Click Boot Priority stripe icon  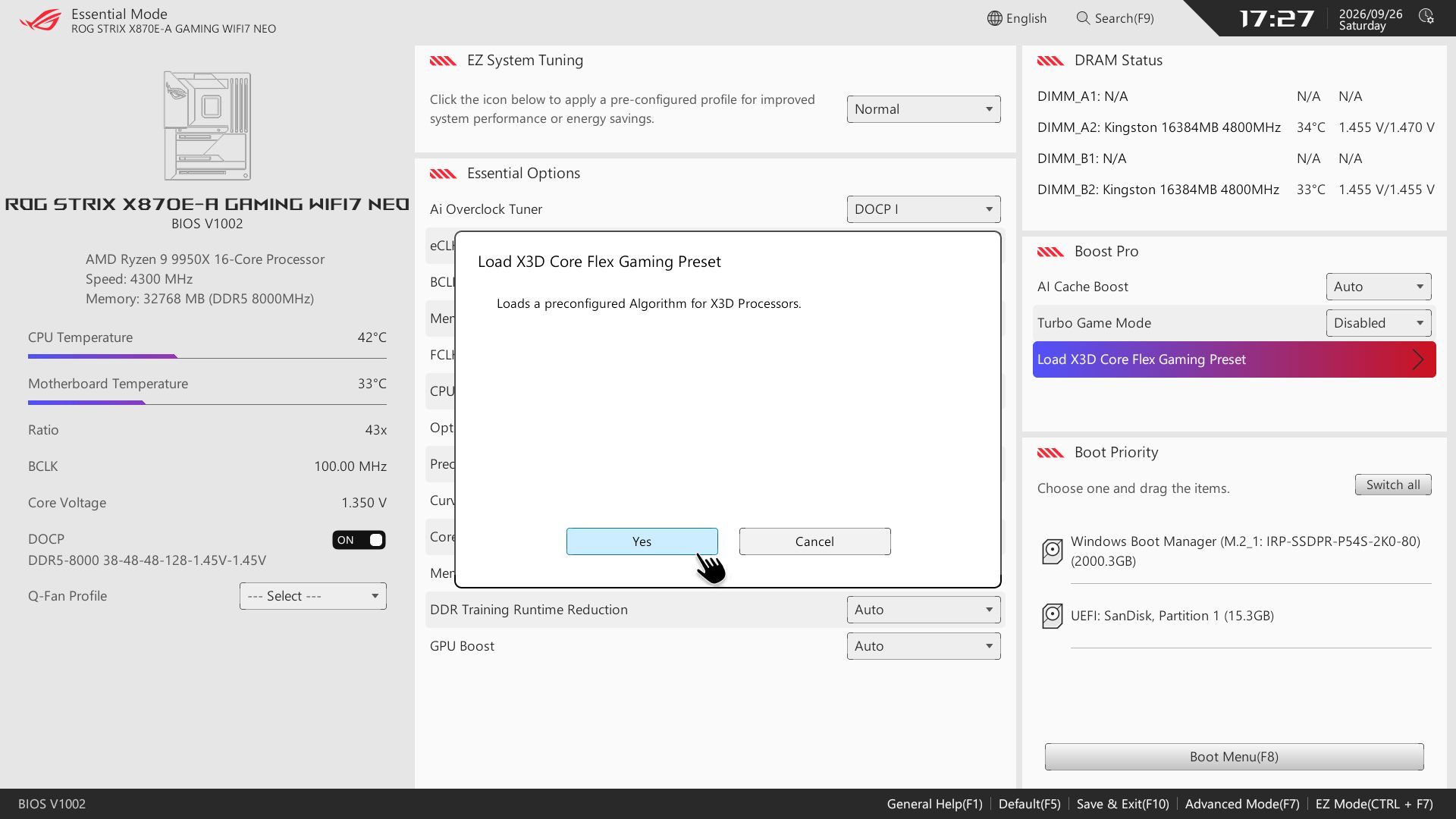point(1050,453)
